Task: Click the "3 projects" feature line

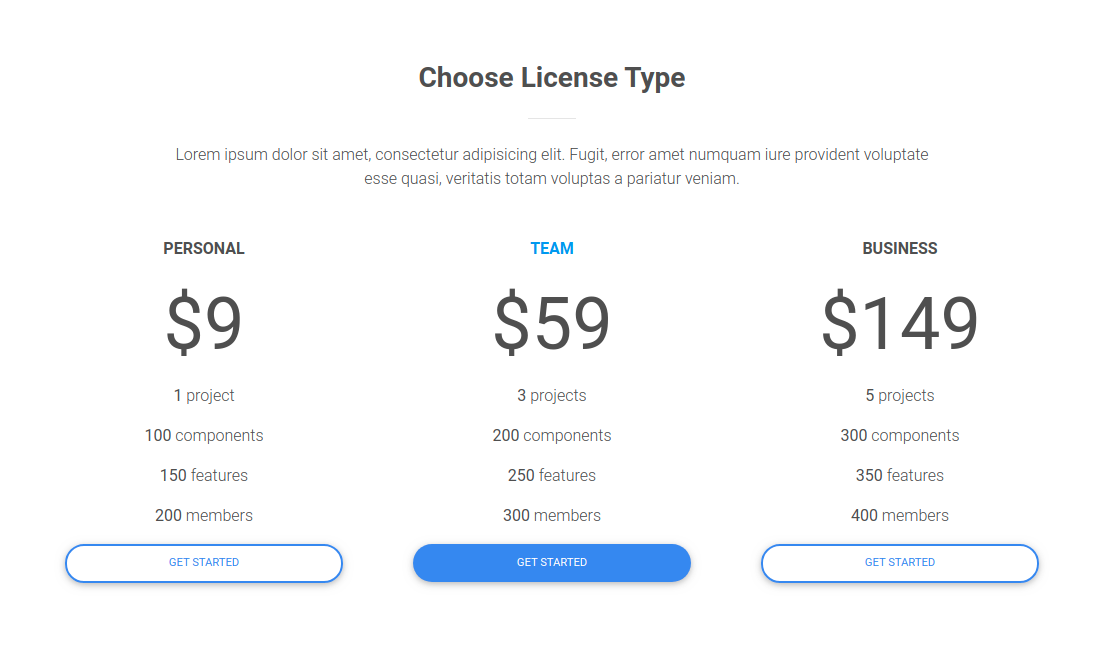Action: tap(552, 396)
